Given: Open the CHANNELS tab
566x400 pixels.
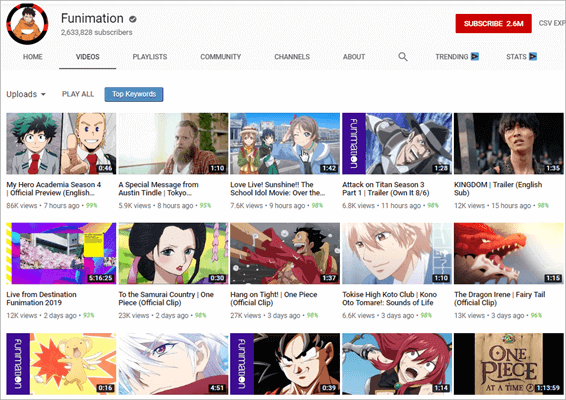Looking at the screenshot, I should (292, 57).
